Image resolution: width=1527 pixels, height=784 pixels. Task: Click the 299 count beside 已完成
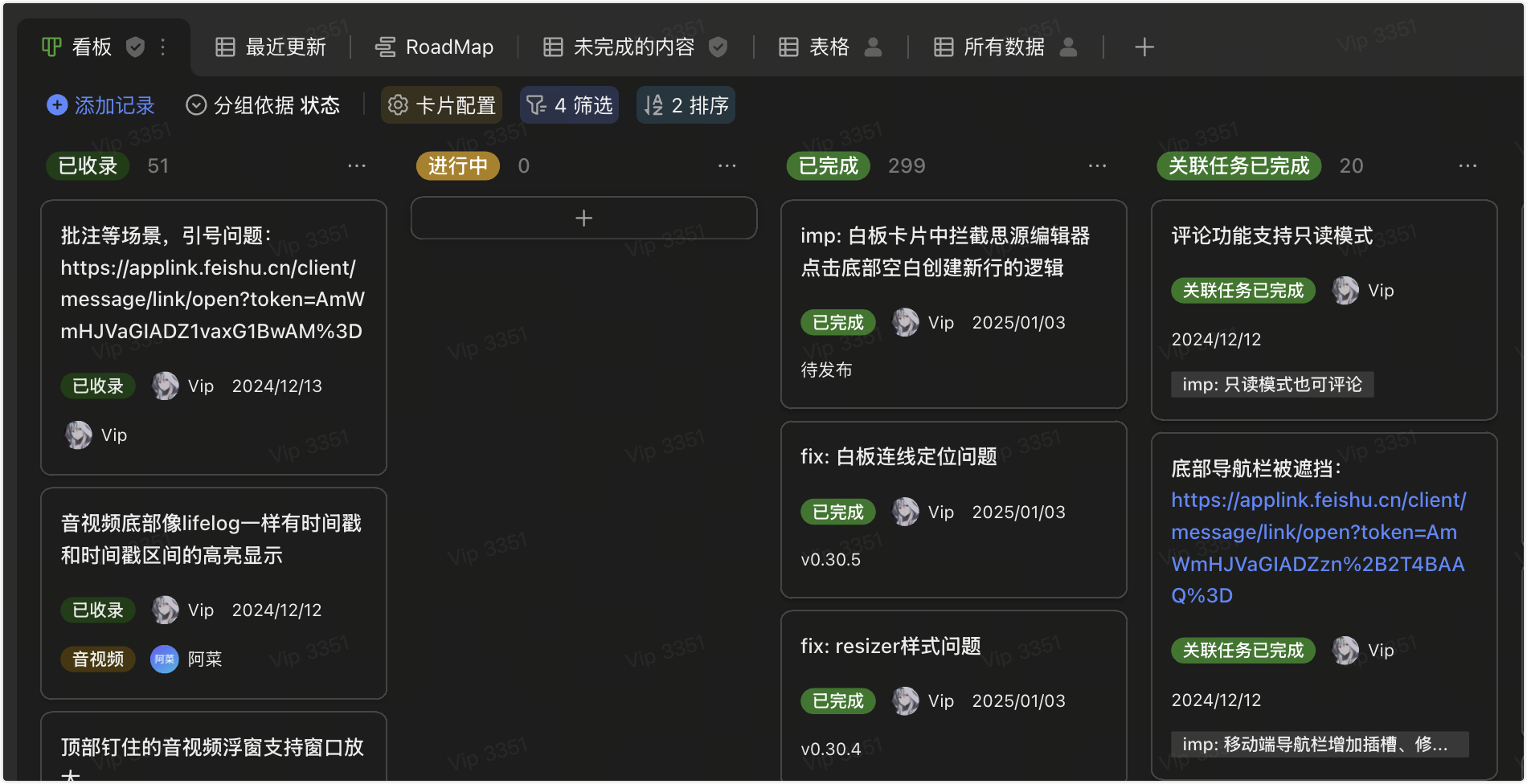tap(907, 165)
